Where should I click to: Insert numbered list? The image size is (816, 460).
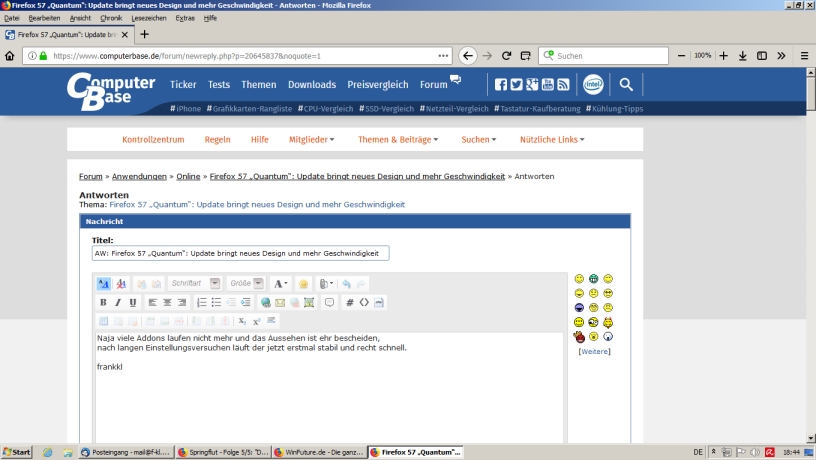coord(201,302)
